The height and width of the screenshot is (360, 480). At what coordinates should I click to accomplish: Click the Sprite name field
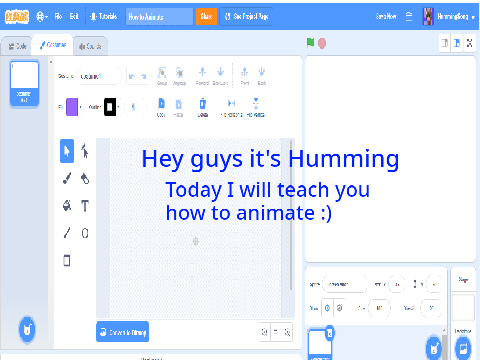click(345, 284)
